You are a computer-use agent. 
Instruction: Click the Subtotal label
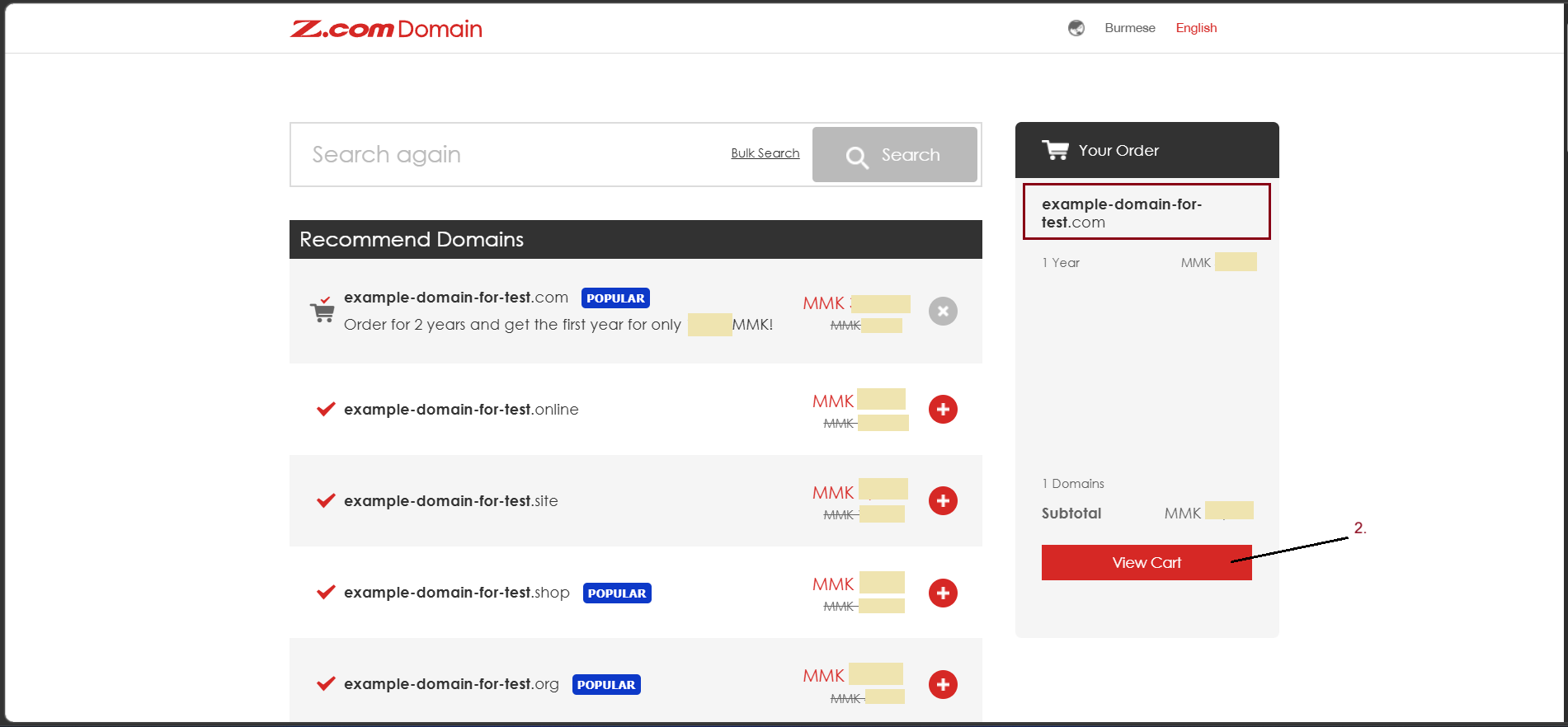(1071, 514)
